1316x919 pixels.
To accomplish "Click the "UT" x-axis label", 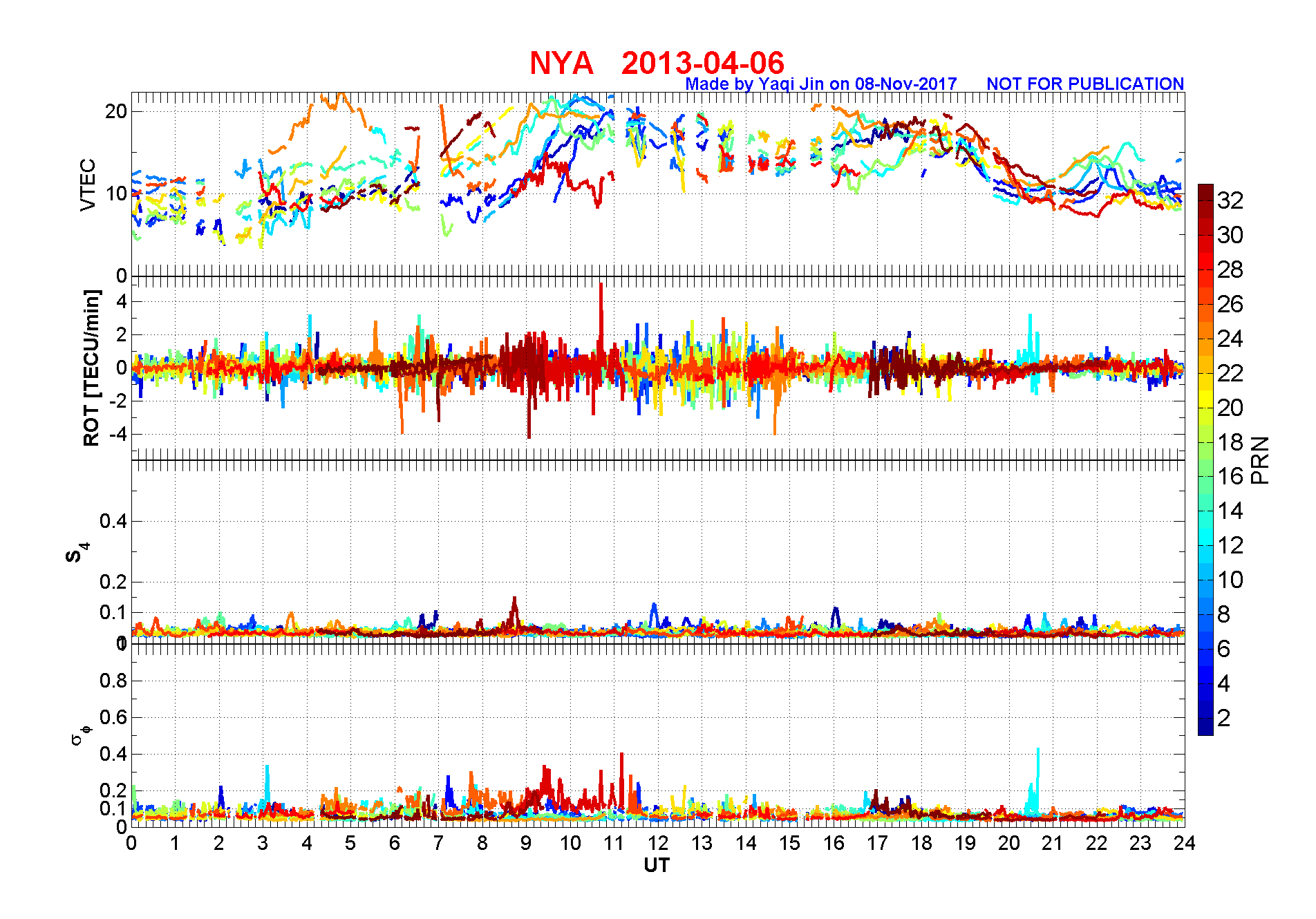I will click(657, 865).
